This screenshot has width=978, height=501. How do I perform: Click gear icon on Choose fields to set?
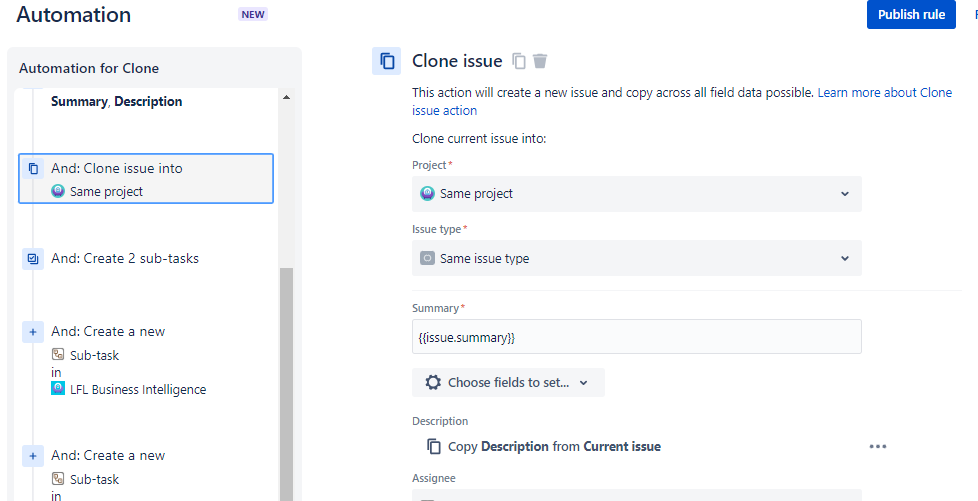433,382
